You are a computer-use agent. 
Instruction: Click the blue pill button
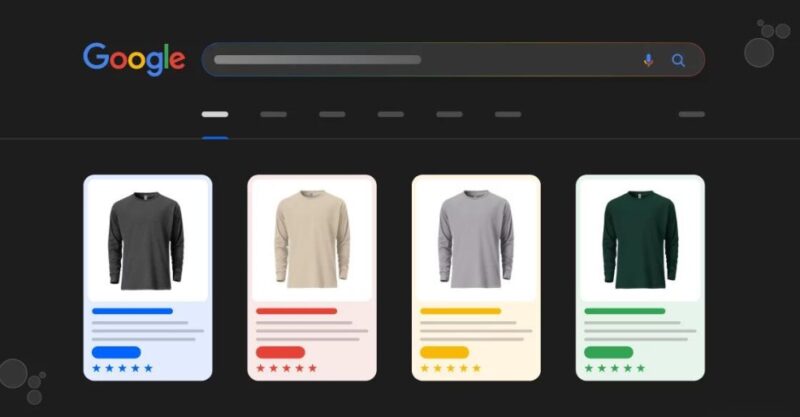pyautogui.click(x=116, y=352)
